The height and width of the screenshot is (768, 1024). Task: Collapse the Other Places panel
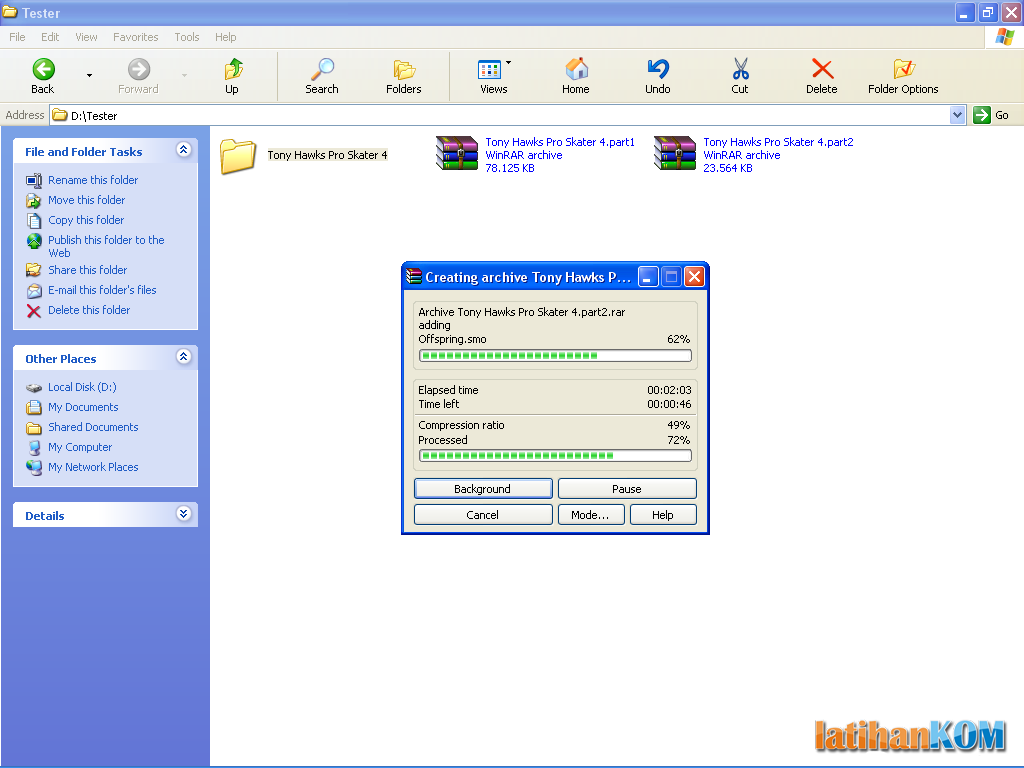pos(184,357)
